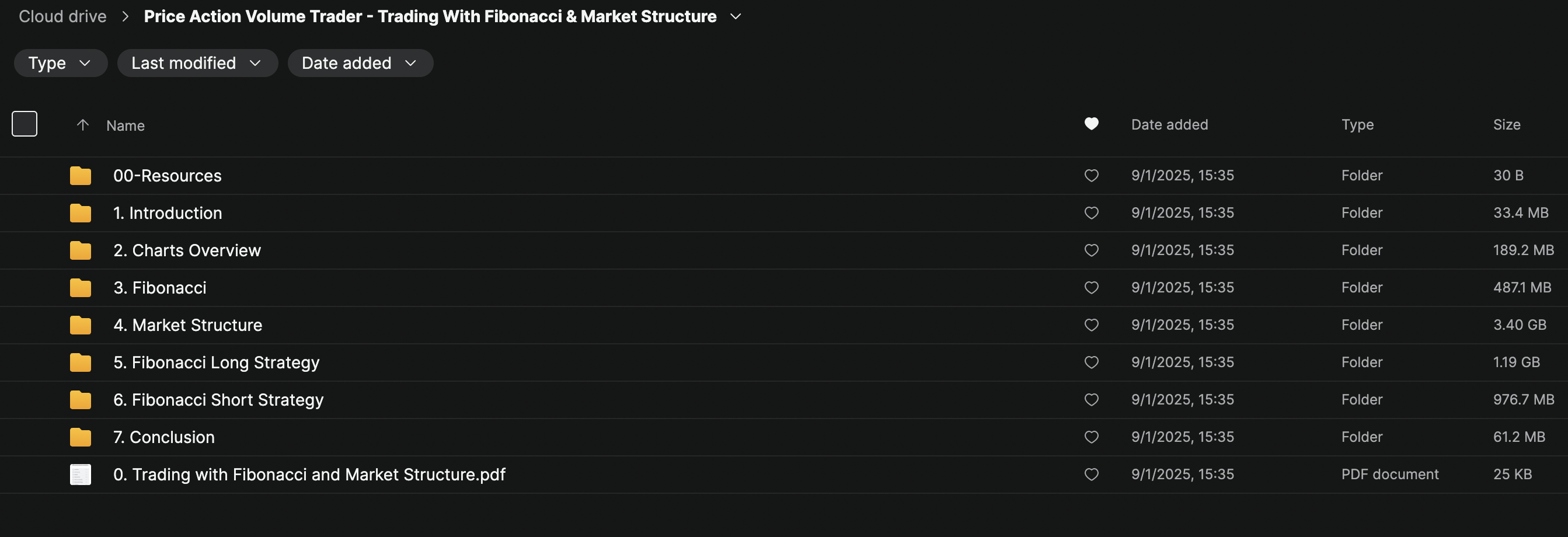Click the ascending sort arrow beside Name
The width and height of the screenshot is (1568, 537).
click(82, 124)
